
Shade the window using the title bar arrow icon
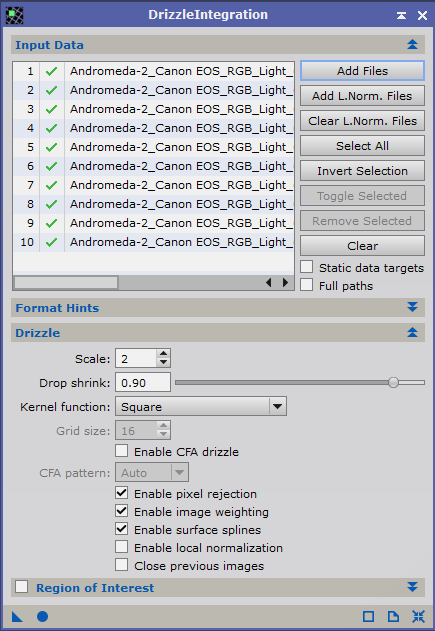(401, 15)
